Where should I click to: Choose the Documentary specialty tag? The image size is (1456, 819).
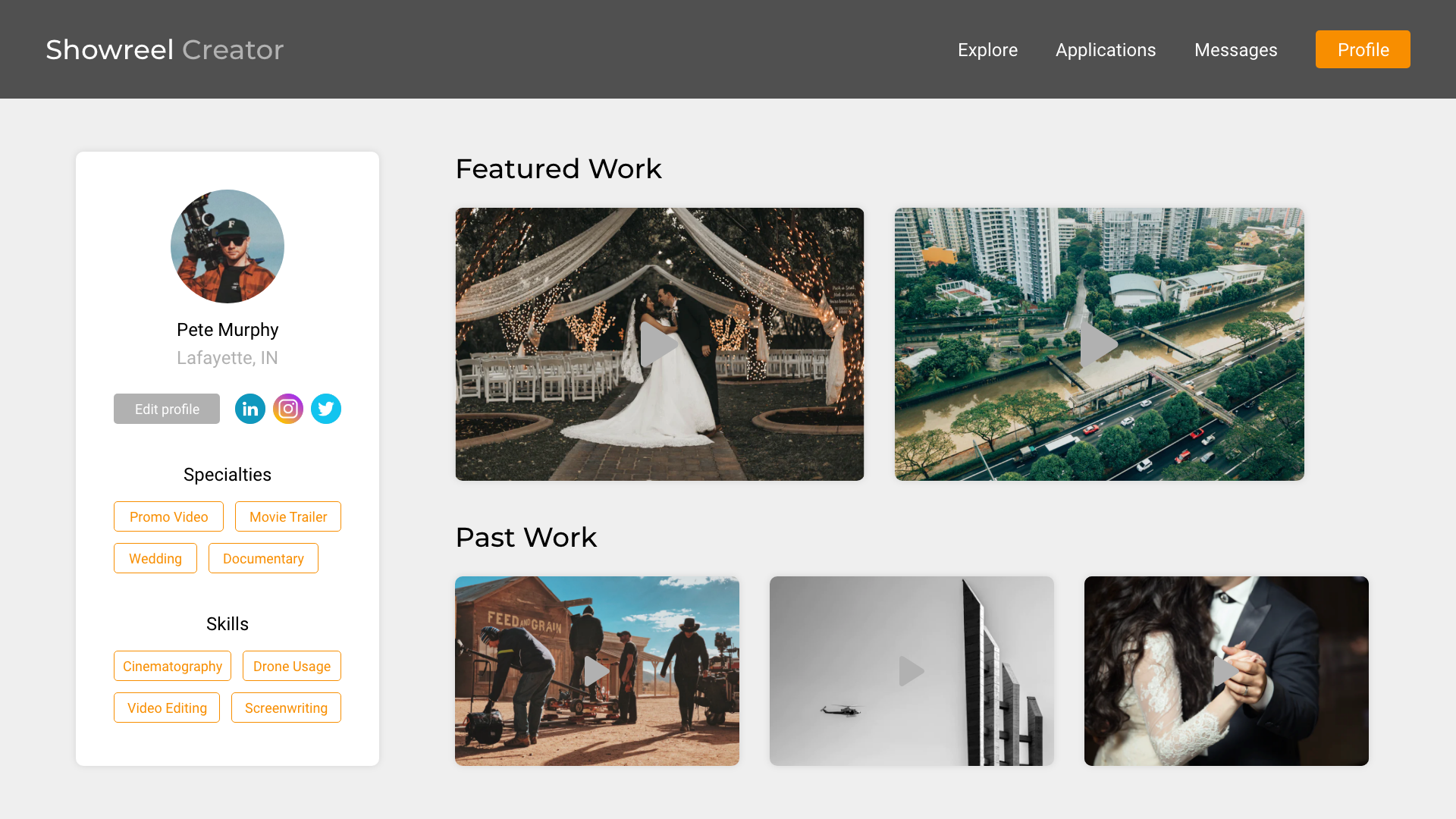click(263, 558)
